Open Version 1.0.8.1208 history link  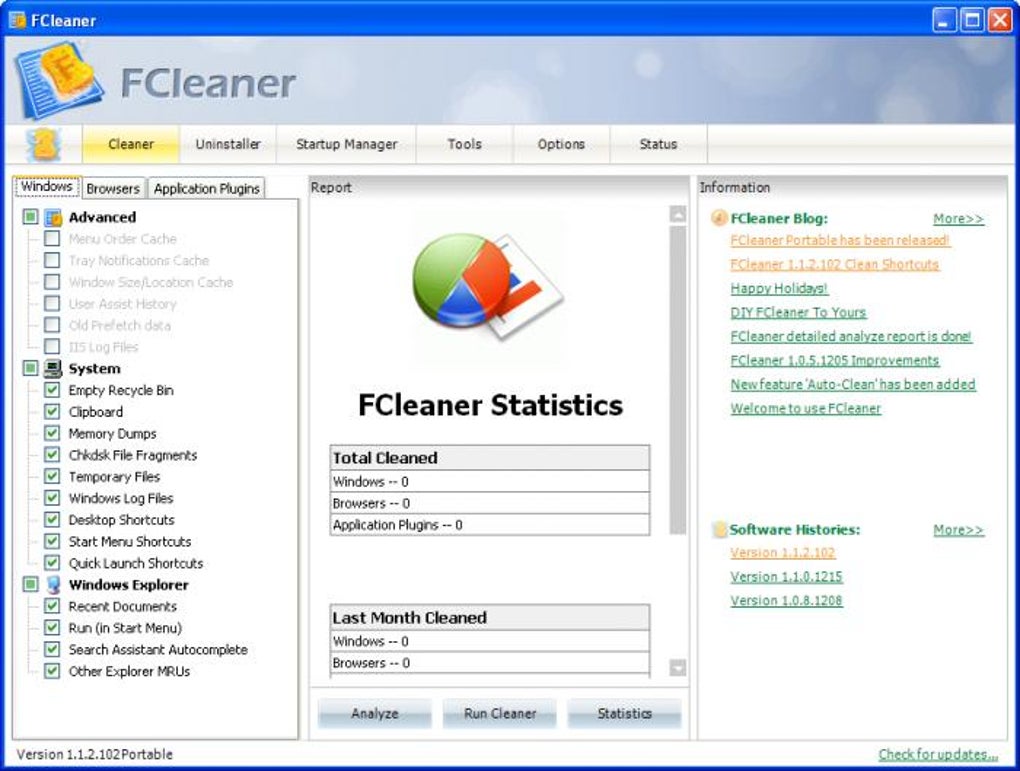(x=786, y=601)
